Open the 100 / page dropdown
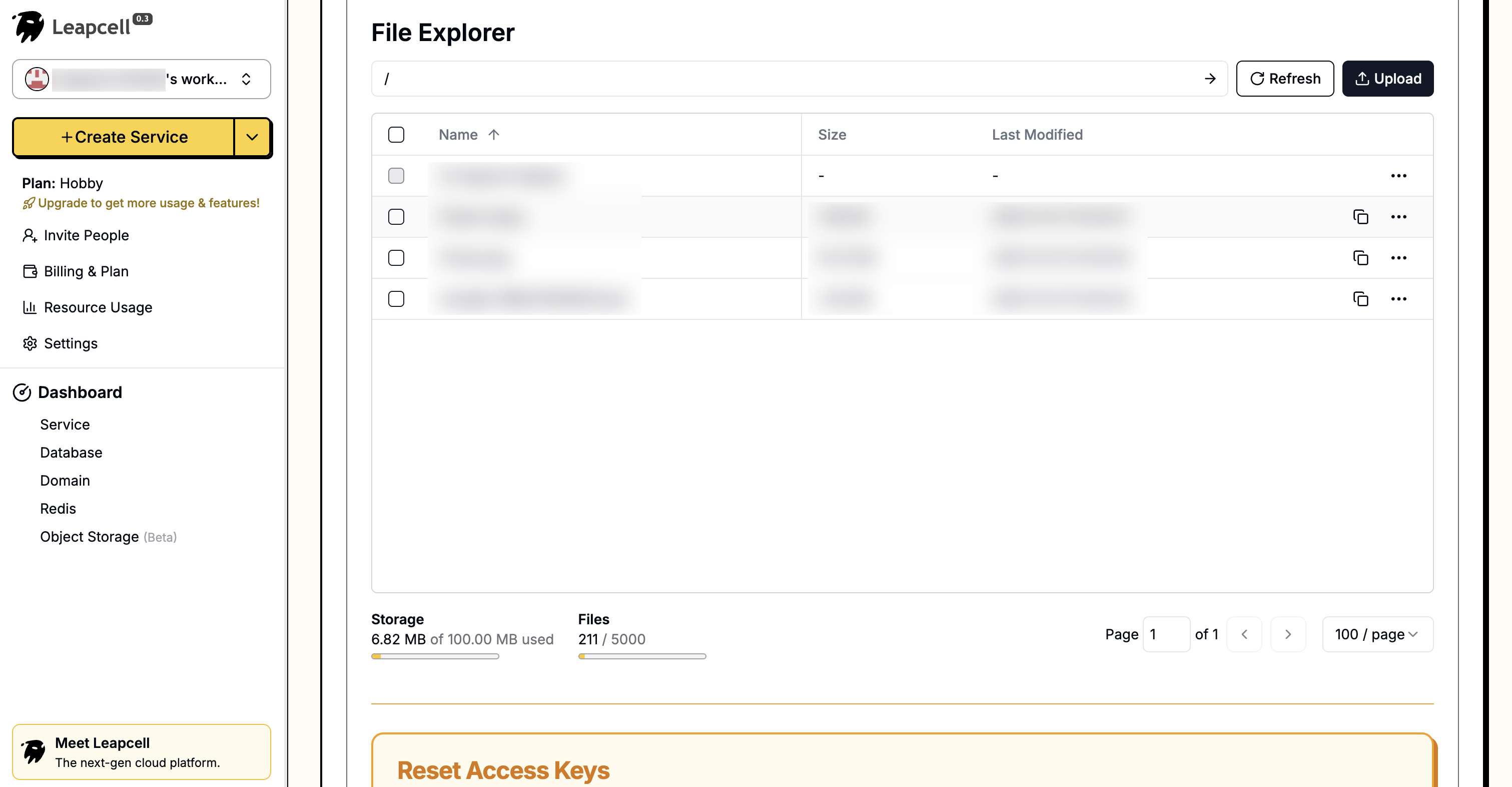This screenshot has height=787, width=1512. pos(1377,634)
